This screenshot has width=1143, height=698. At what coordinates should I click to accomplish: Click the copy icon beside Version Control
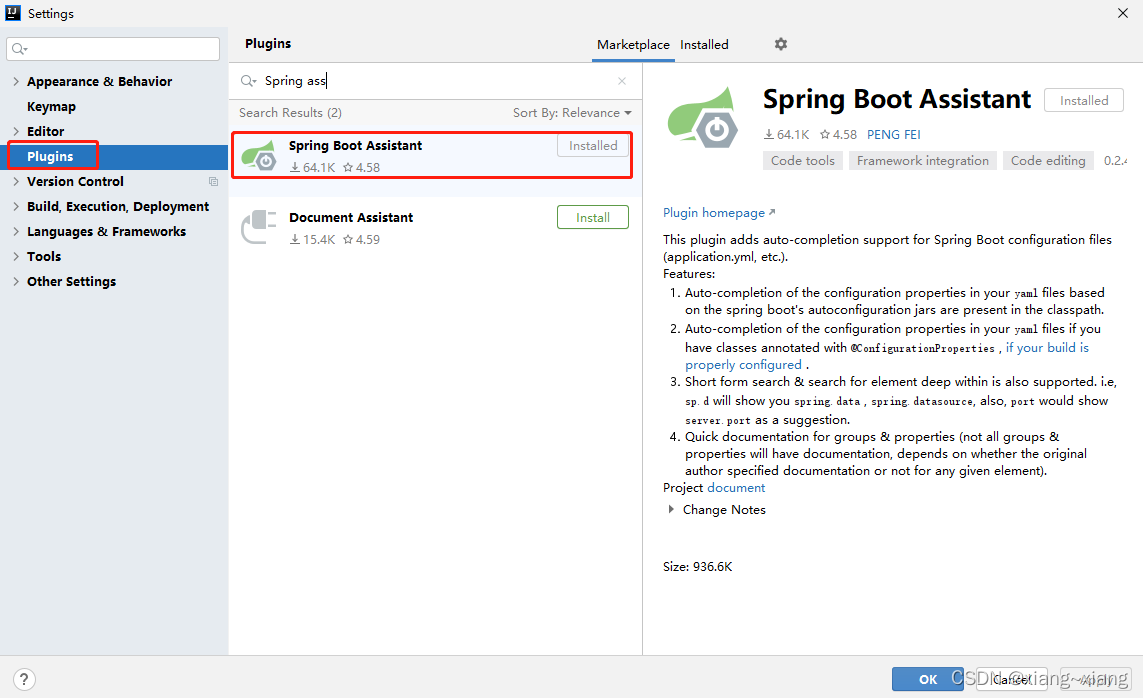coord(214,181)
